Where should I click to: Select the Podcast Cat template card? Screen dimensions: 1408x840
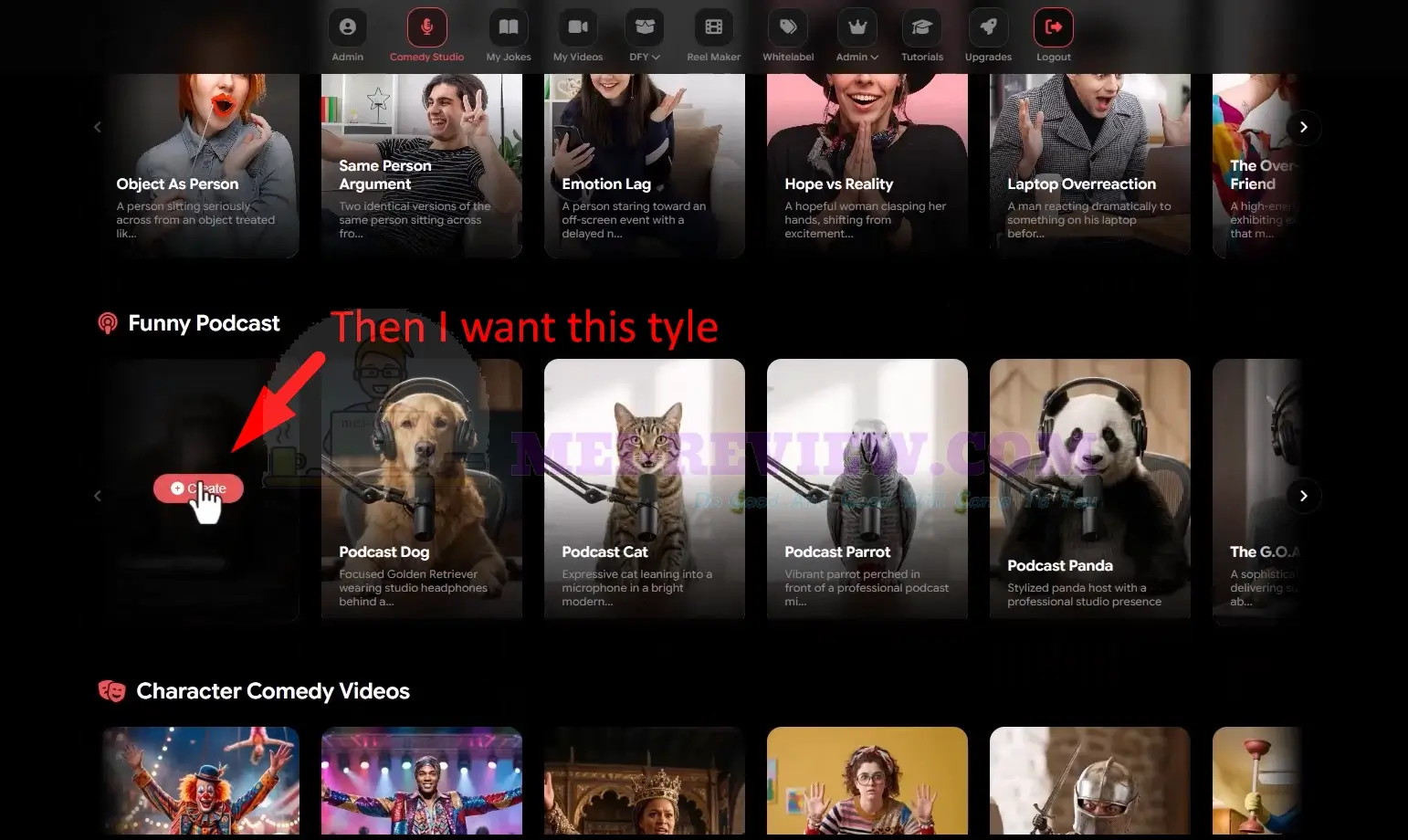click(x=645, y=489)
